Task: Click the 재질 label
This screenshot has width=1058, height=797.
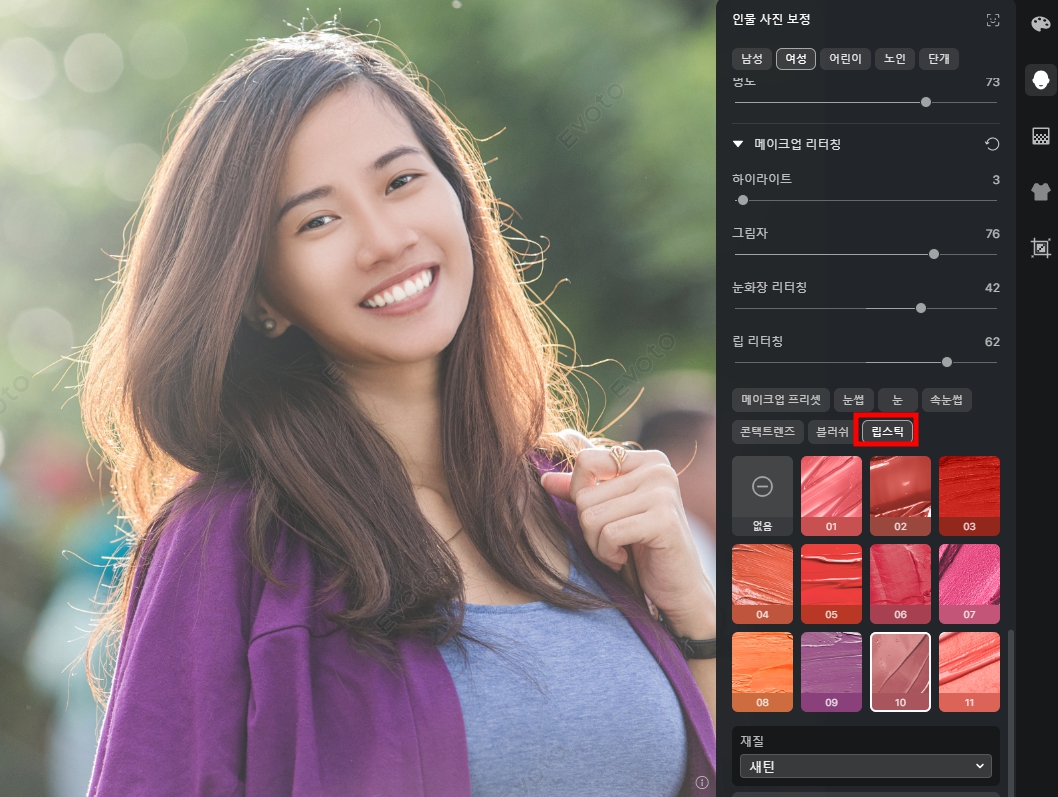Action: tap(752, 740)
